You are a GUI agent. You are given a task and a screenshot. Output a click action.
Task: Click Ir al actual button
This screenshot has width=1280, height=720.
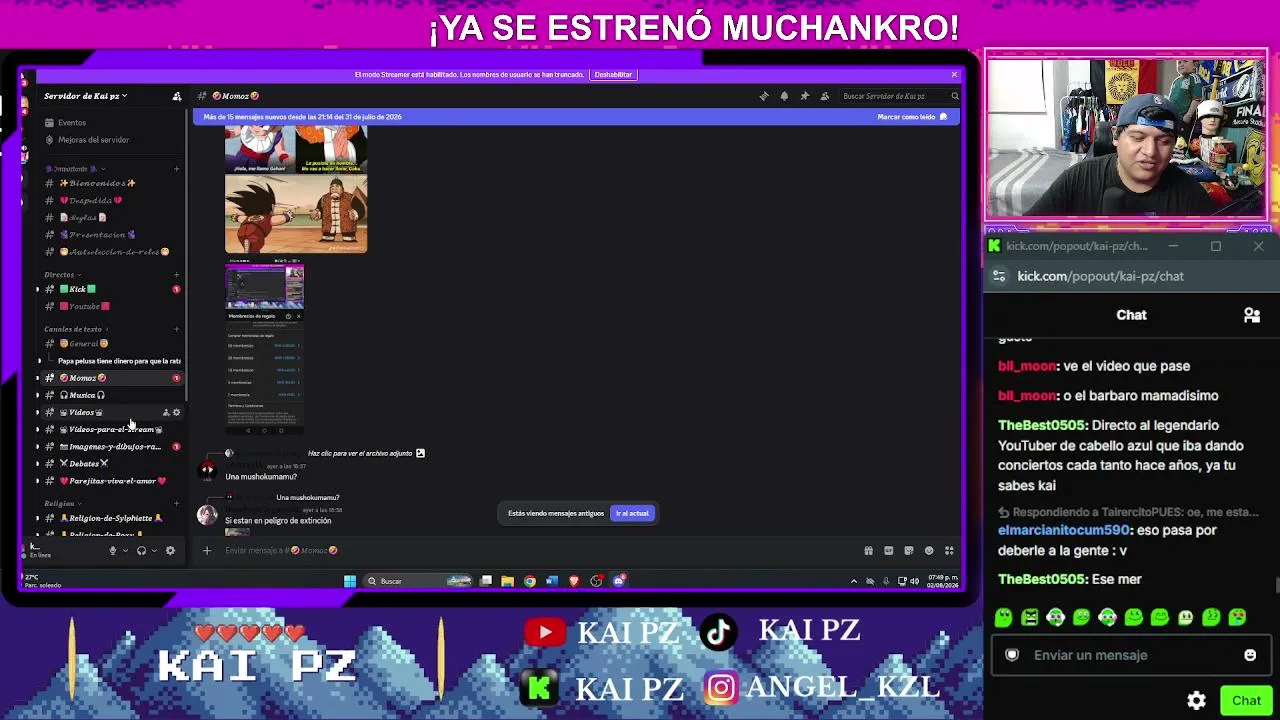click(632, 513)
